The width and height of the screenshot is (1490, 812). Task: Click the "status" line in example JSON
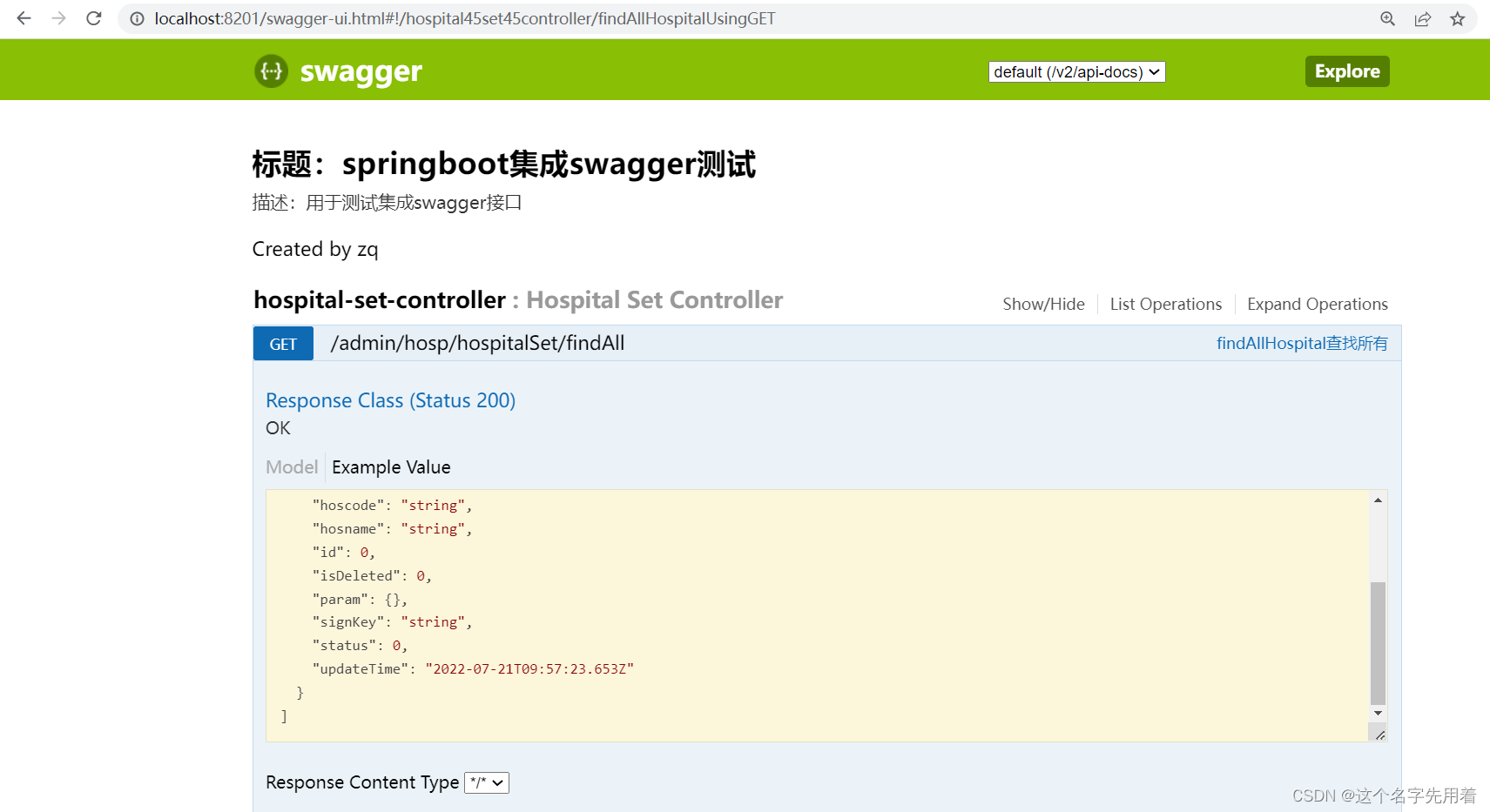click(x=360, y=645)
